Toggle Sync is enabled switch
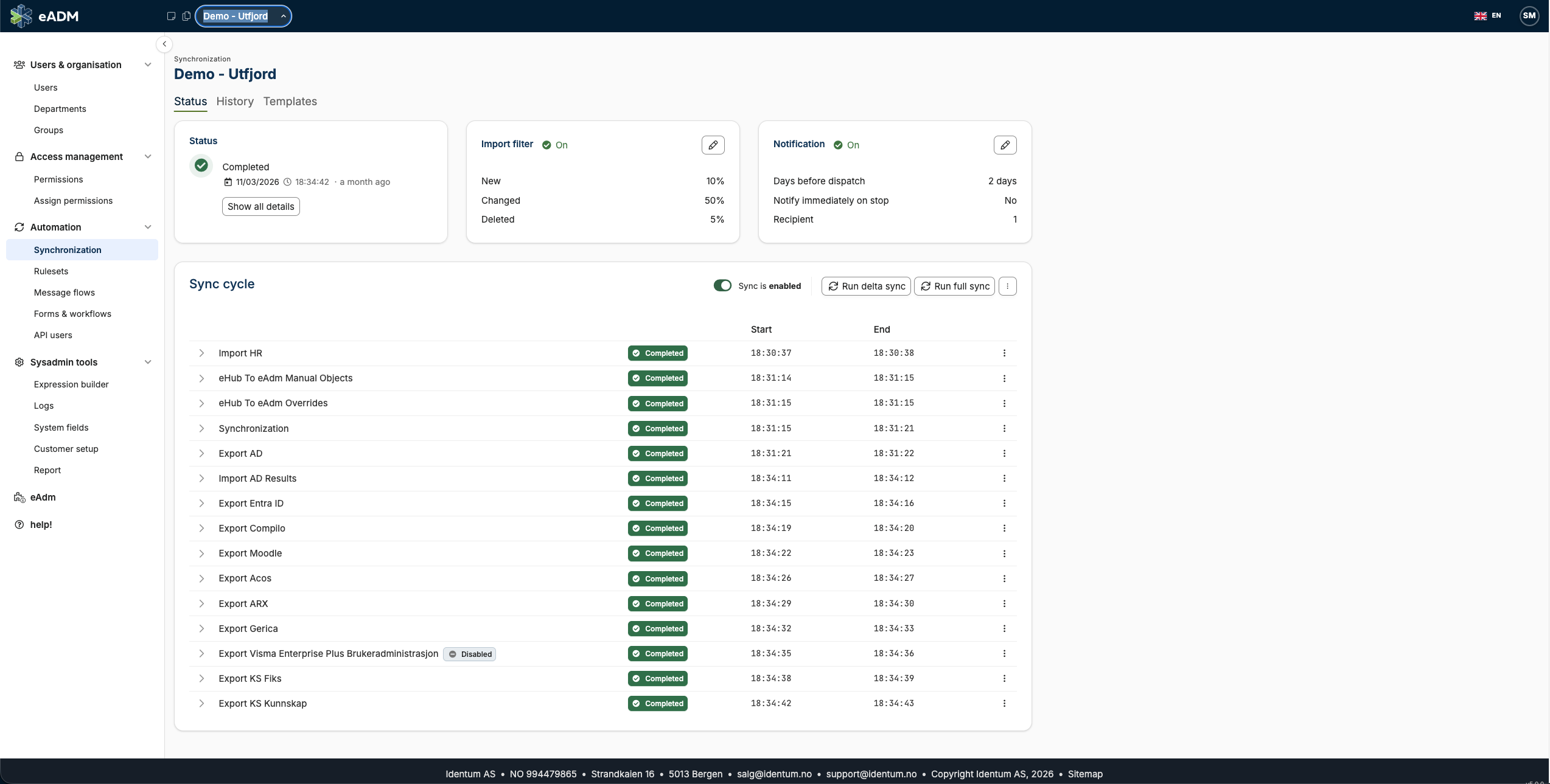Image resolution: width=1550 pixels, height=784 pixels. (x=722, y=285)
